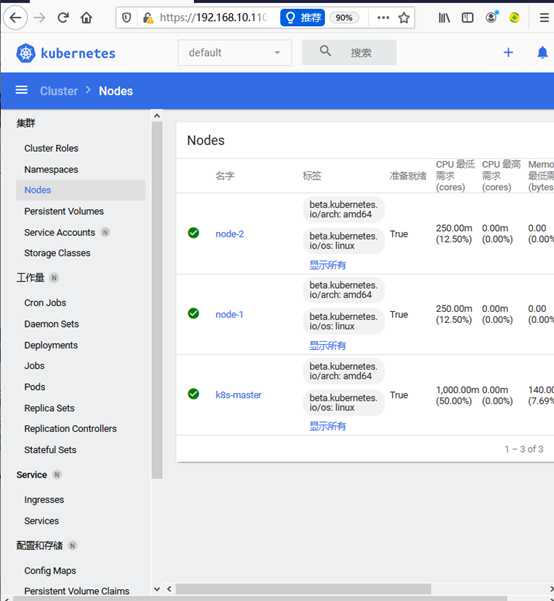The width and height of the screenshot is (554, 601).
Task: Open Stateful Sets in the sidebar
Action: point(50,450)
